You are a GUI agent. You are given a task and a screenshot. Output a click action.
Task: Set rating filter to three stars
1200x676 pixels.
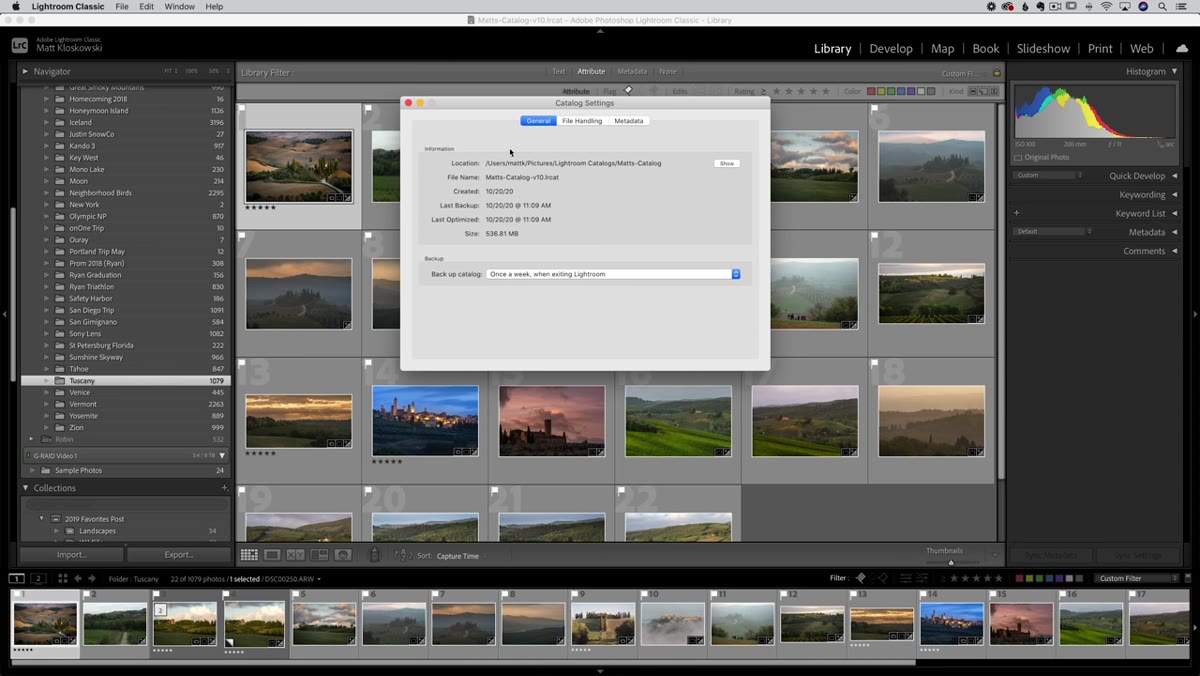pos(802,91)
